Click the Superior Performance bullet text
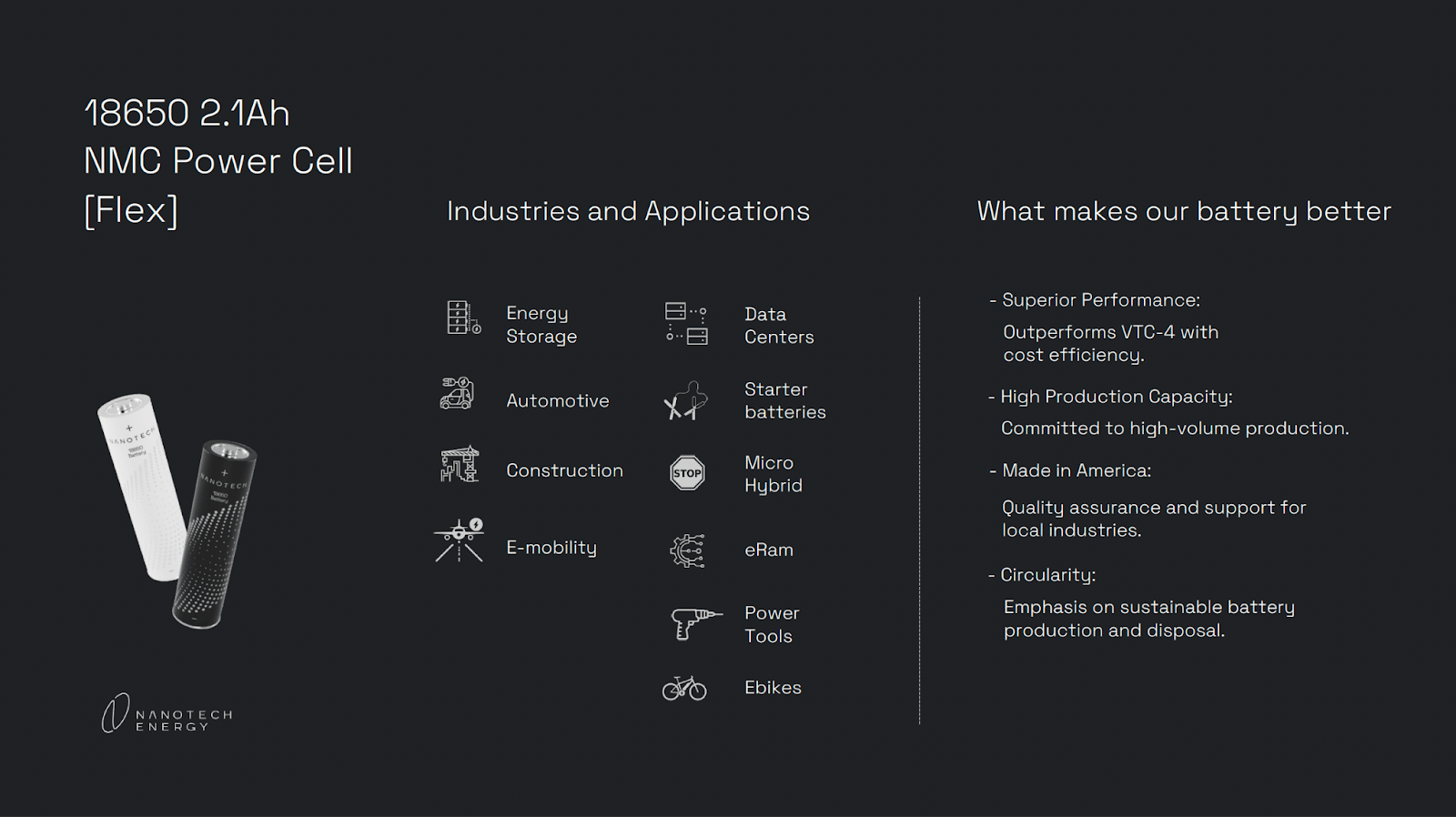 [x=1100, y=300]
